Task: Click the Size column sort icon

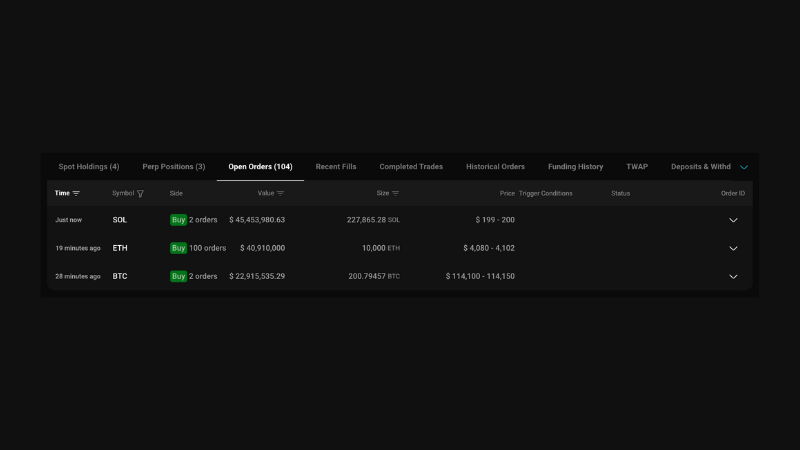Action: (395, 193)
